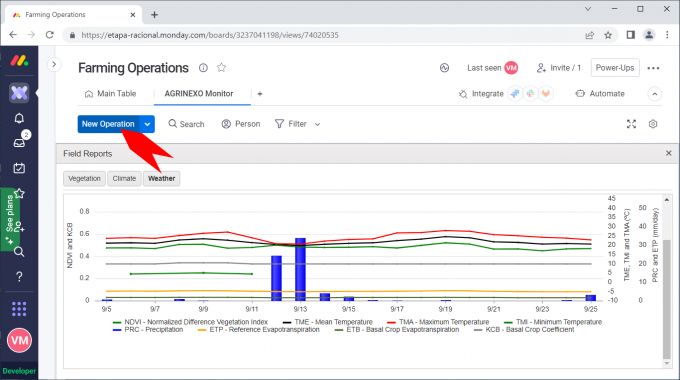Close the Field Reports panel
This screenshot has height=380, width=680.
(669, 153)
